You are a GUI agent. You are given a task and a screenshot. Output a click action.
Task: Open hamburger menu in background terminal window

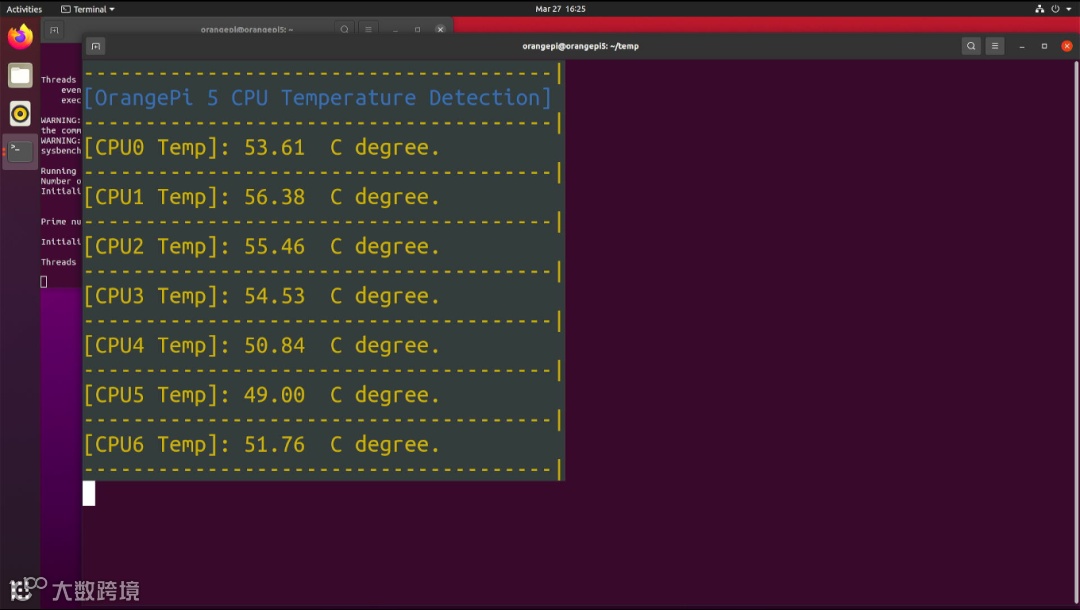[x=368, y=30]
